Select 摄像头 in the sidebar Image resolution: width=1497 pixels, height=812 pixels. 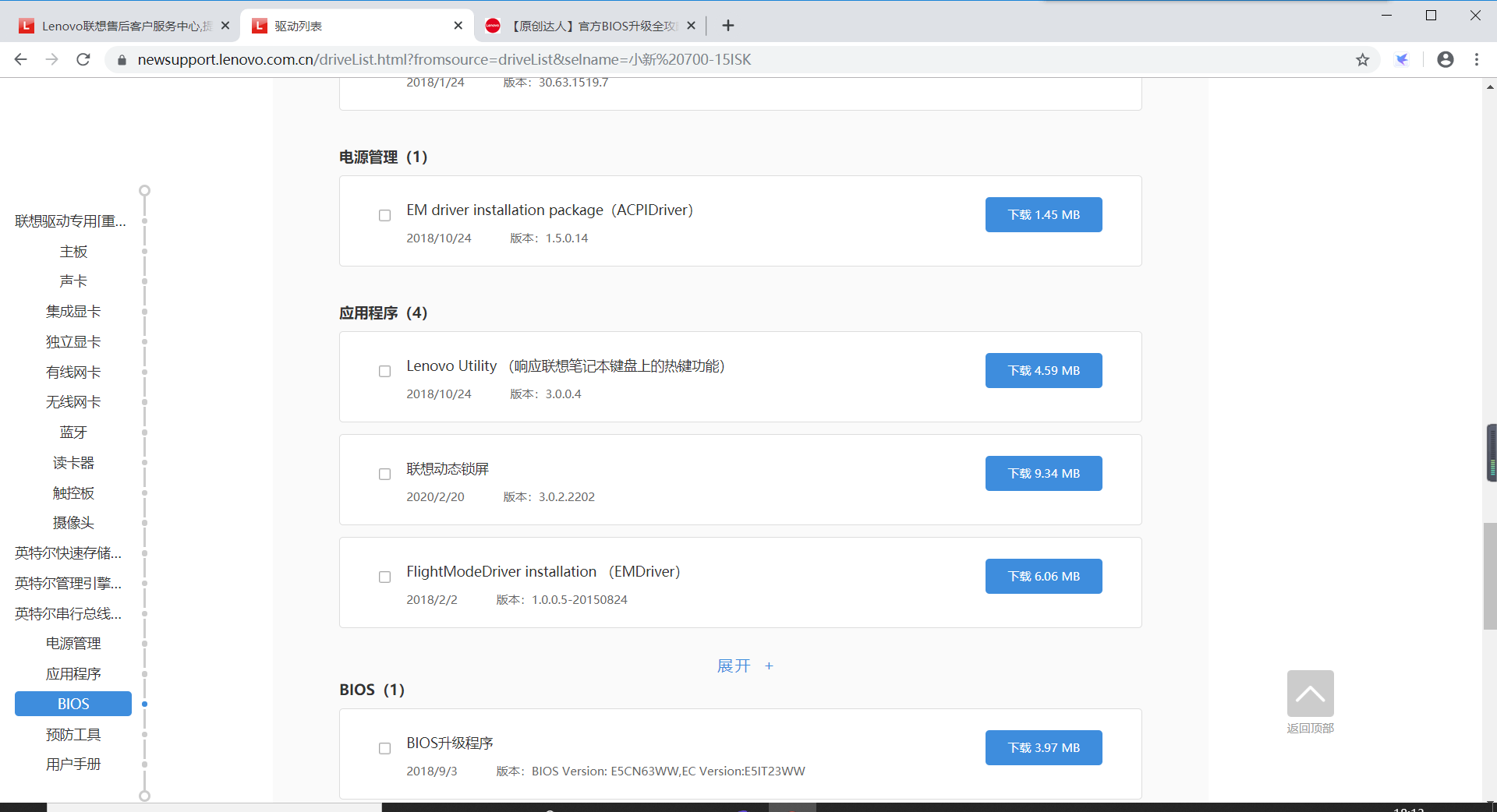(73, 523)
